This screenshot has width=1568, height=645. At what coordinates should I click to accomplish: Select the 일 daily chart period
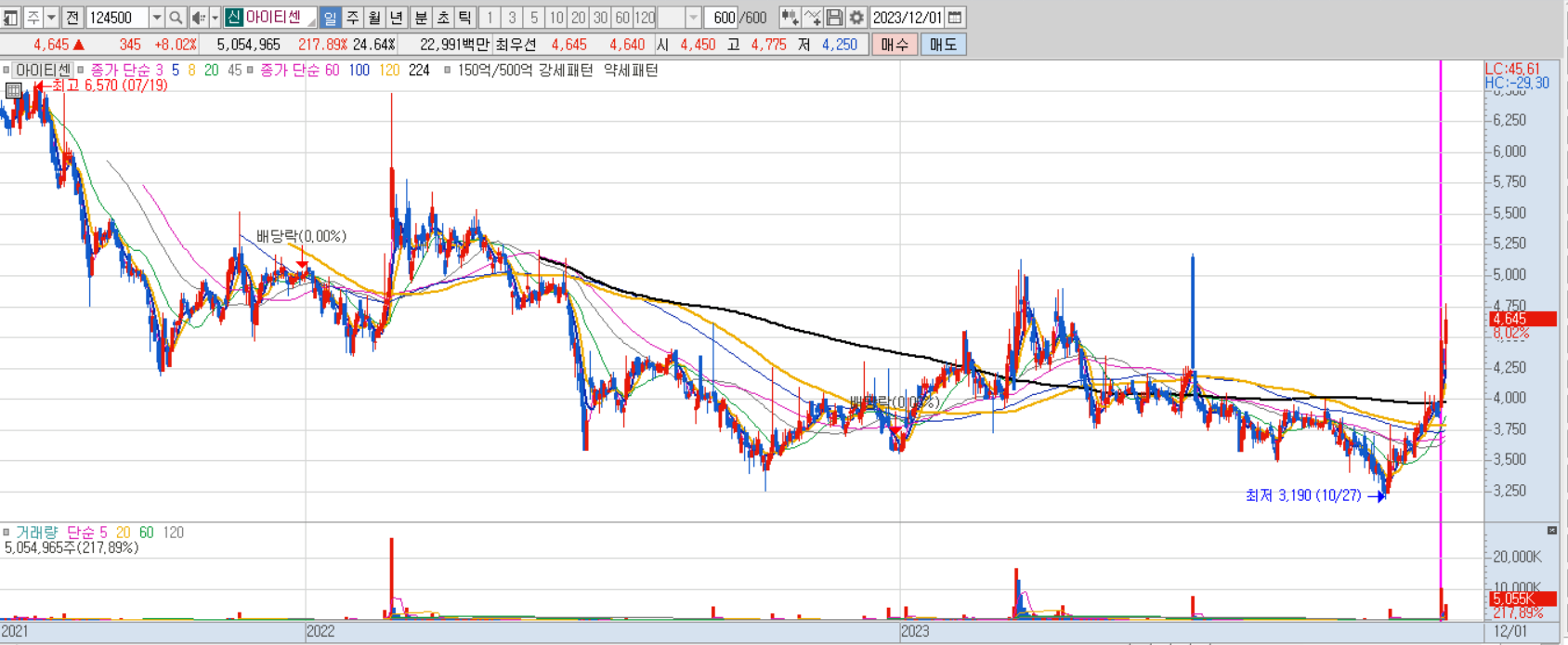pos(331,17)
